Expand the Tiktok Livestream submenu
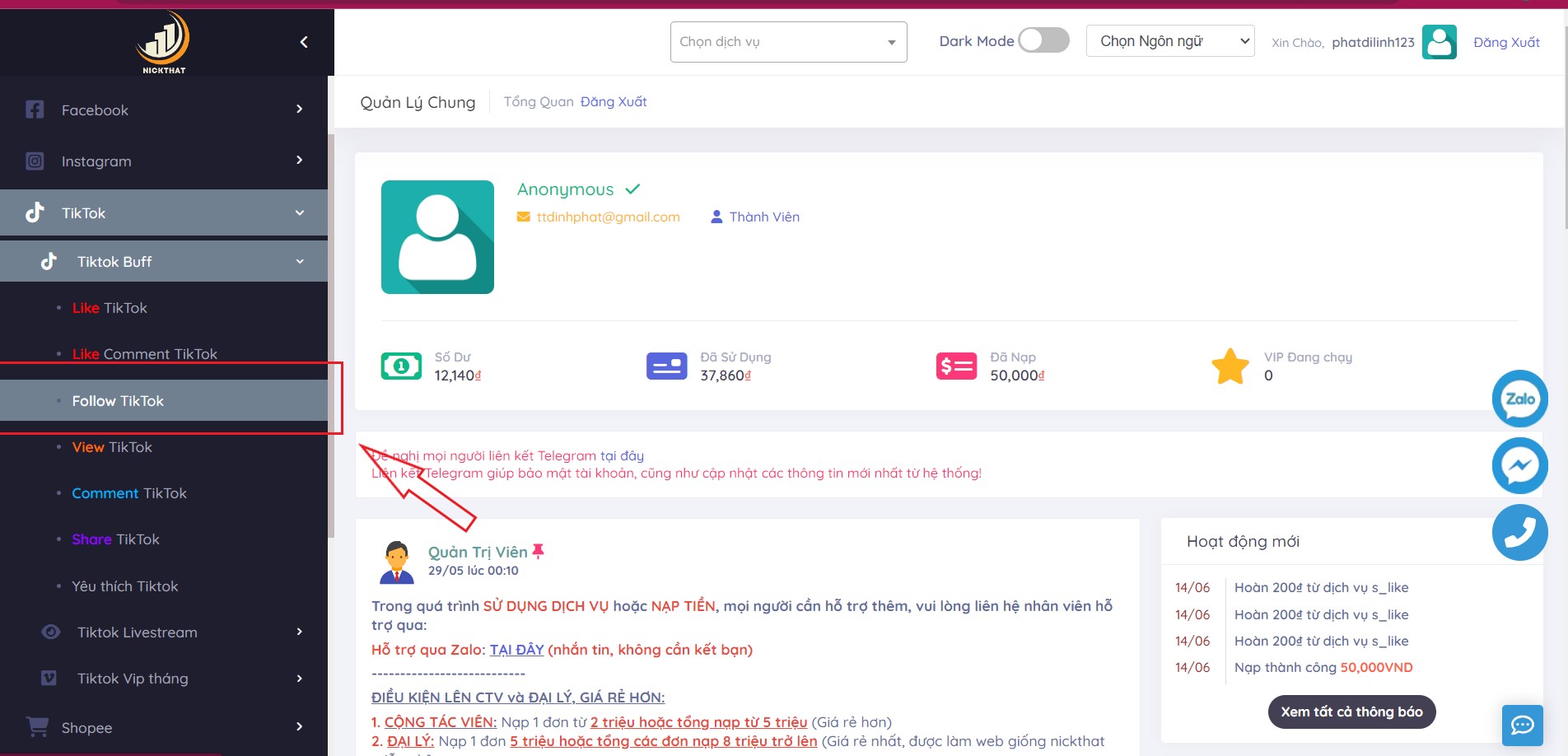This screenshot has width=1568, height=756. [x=300, y=632]
